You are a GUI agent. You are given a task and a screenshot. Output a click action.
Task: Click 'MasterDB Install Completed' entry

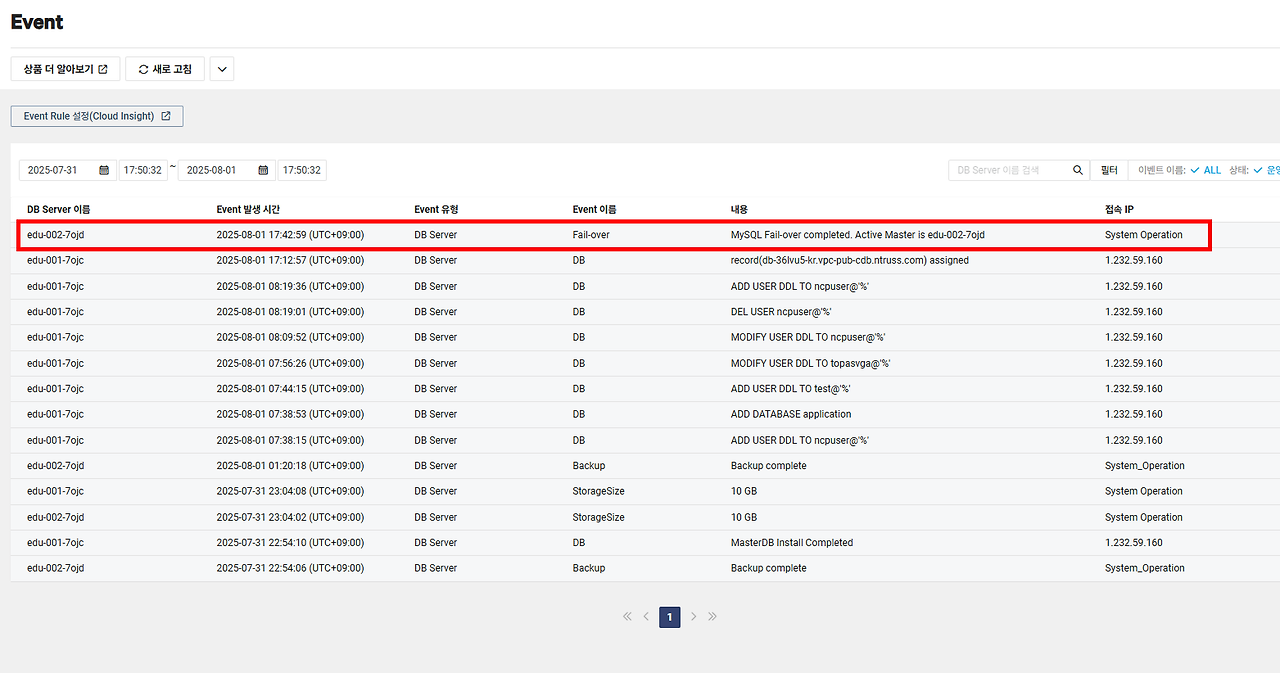pyautogui.click(x=792, y=543)
